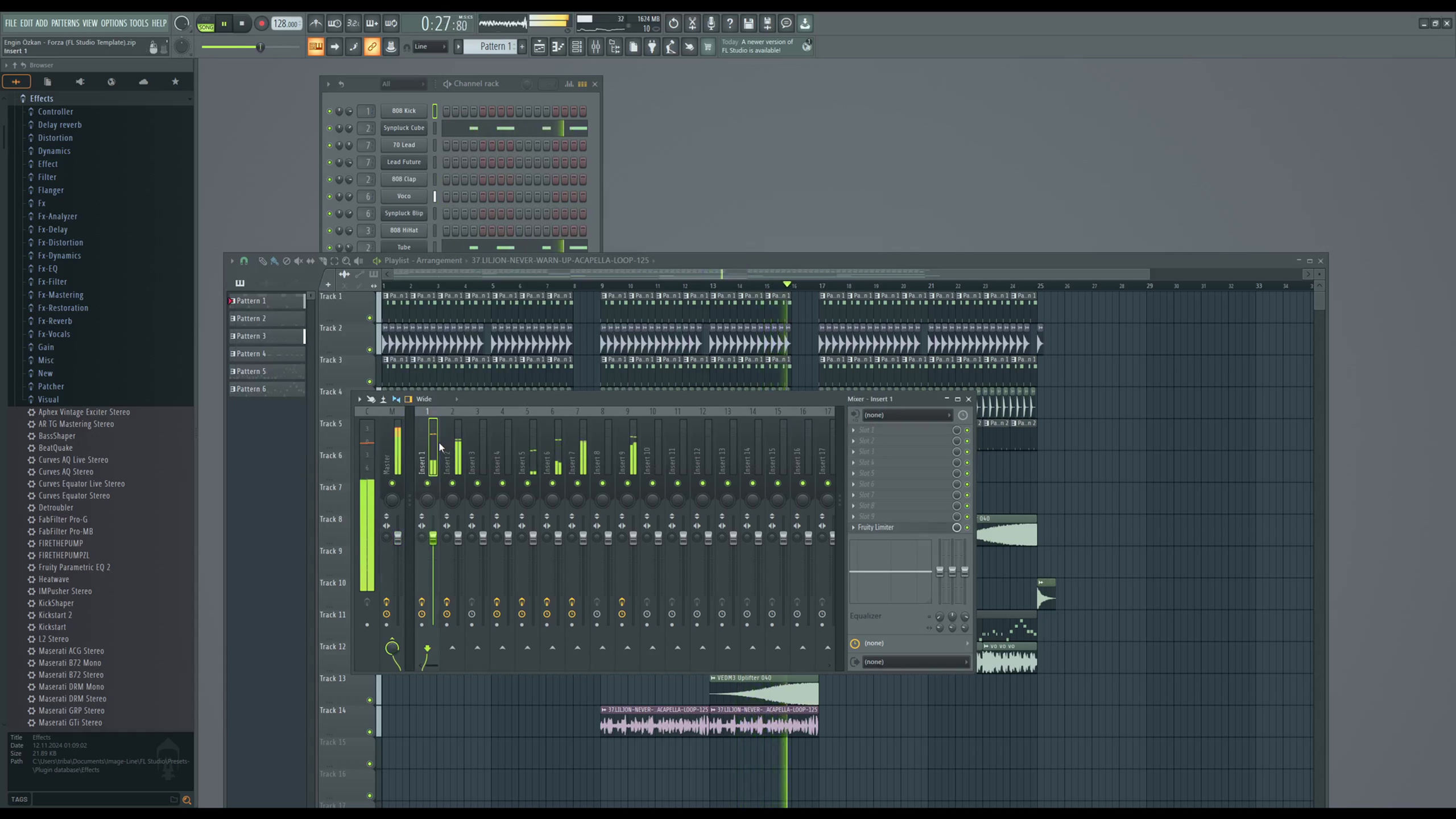Open the OPTIONS menu
1456x819 pixels.
coord(113,23)
